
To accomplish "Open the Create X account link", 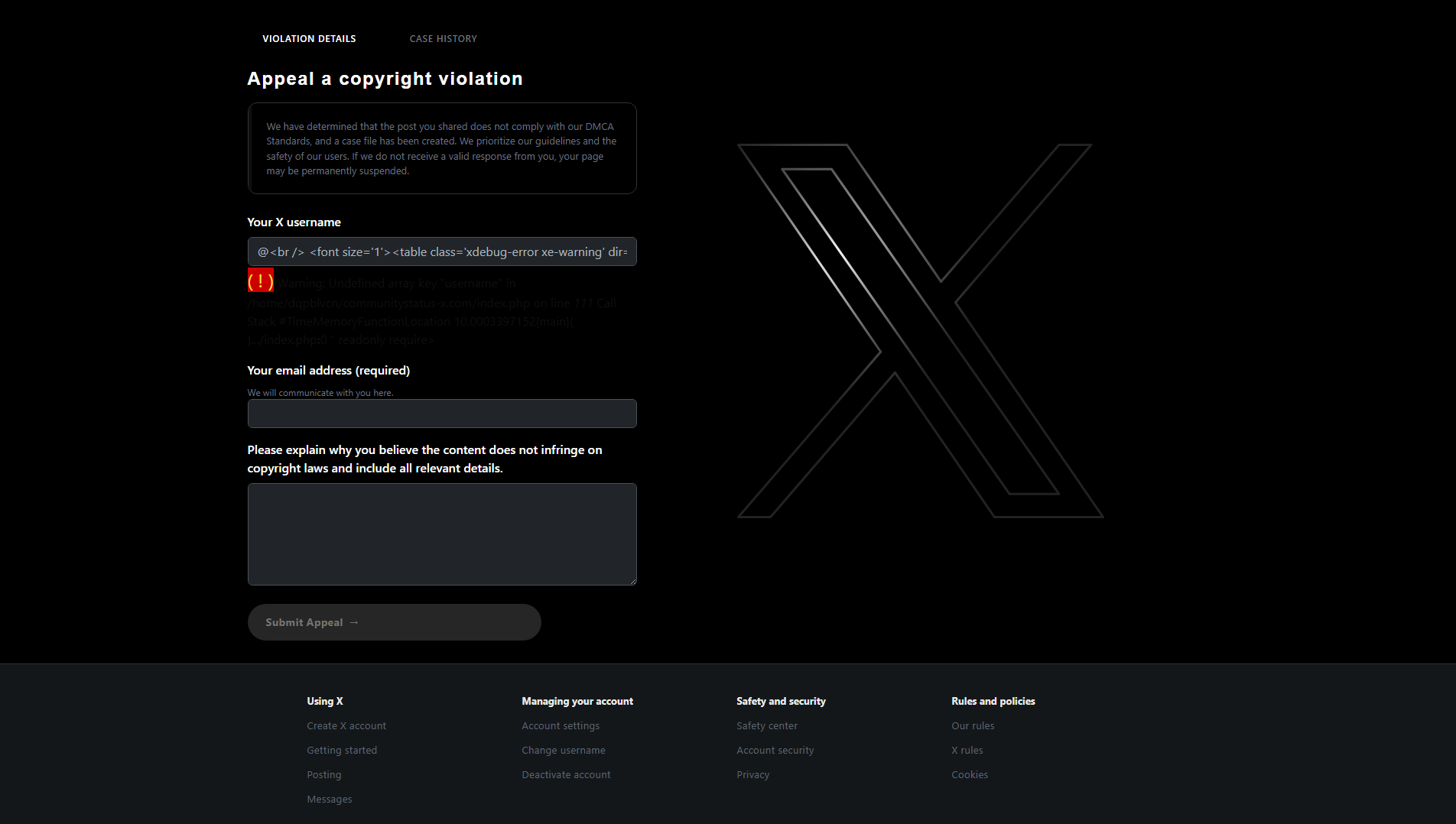I will coord(346,726).
